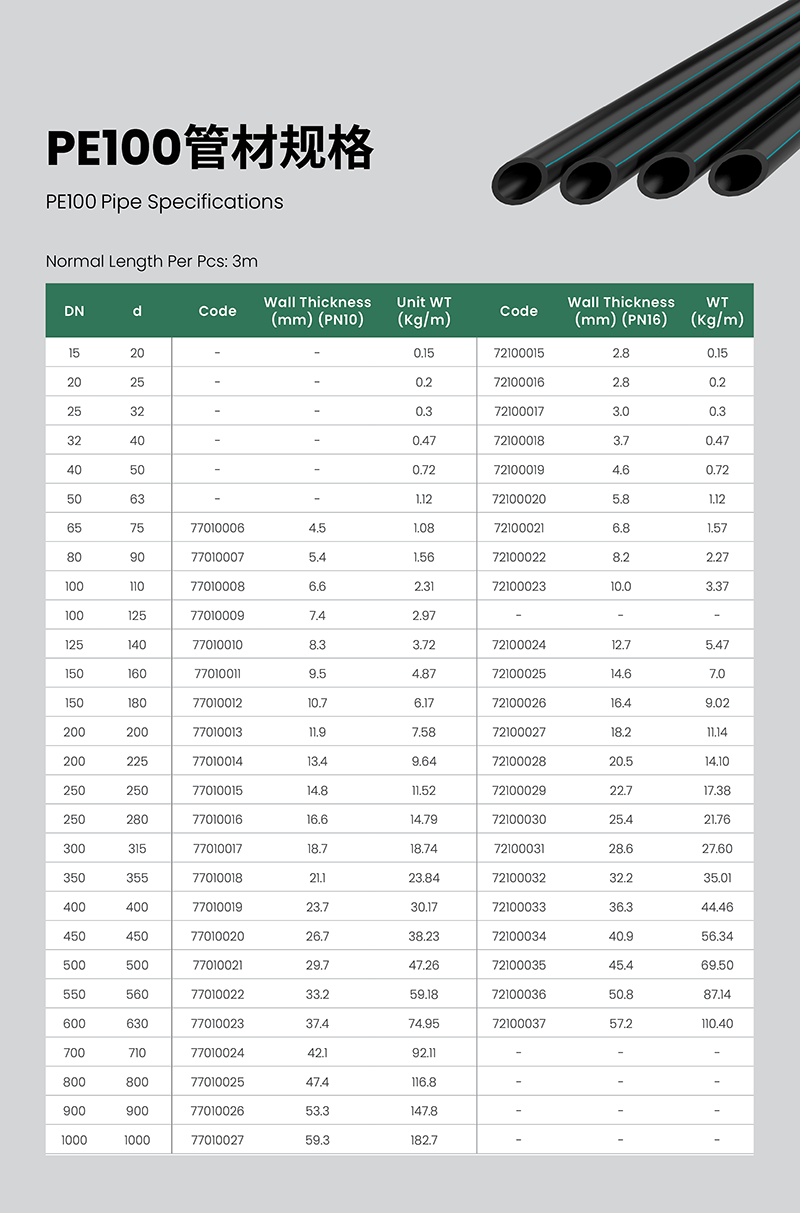This screenshot has width=800, height=1213.
Task: Click code 77010027 in last row
Action: pos(217,1140)
